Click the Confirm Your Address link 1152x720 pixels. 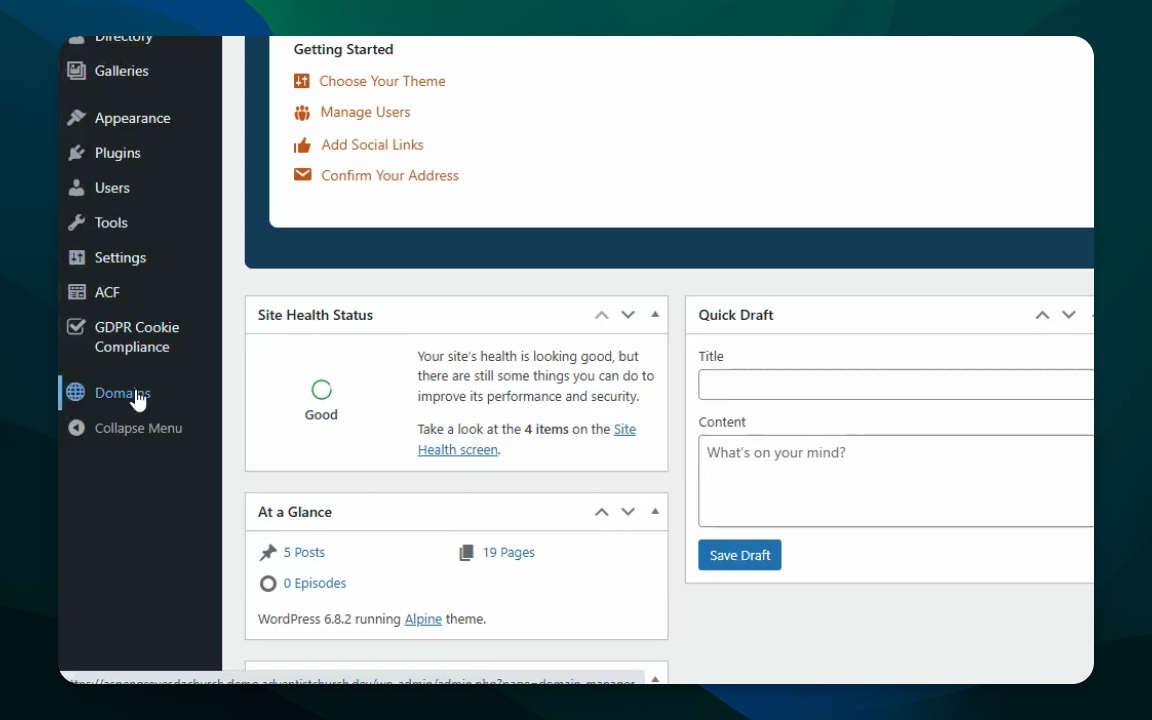click(x=390, y=176)
